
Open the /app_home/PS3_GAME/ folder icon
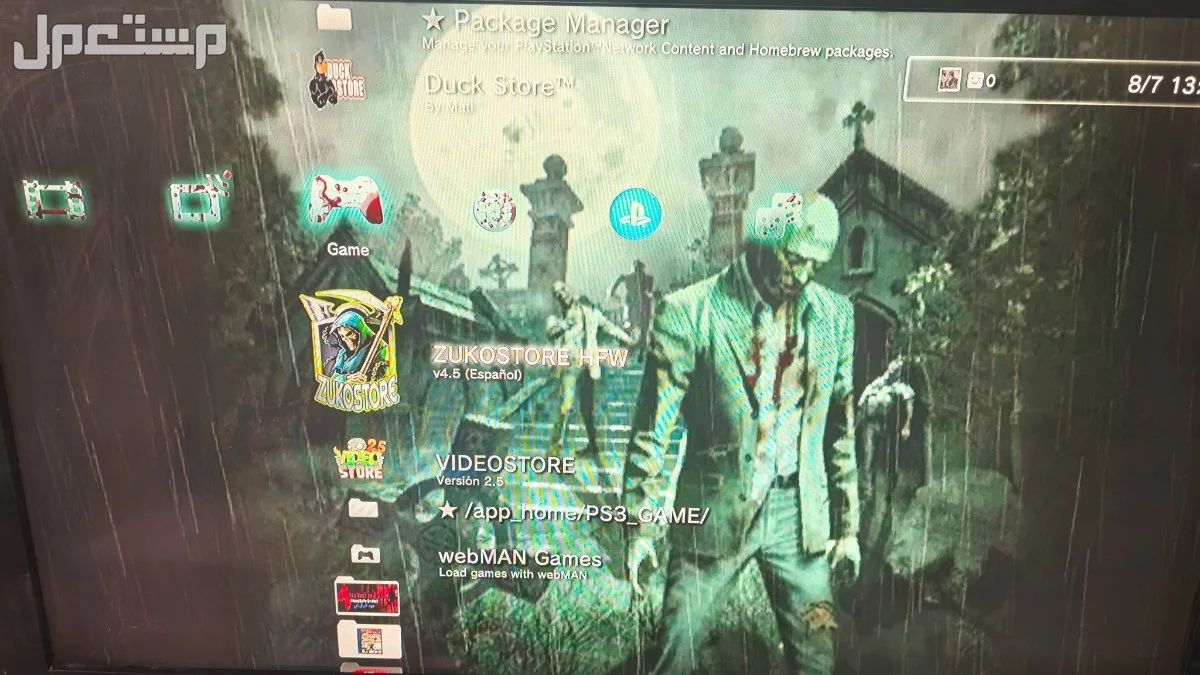[x=363, y=509]
